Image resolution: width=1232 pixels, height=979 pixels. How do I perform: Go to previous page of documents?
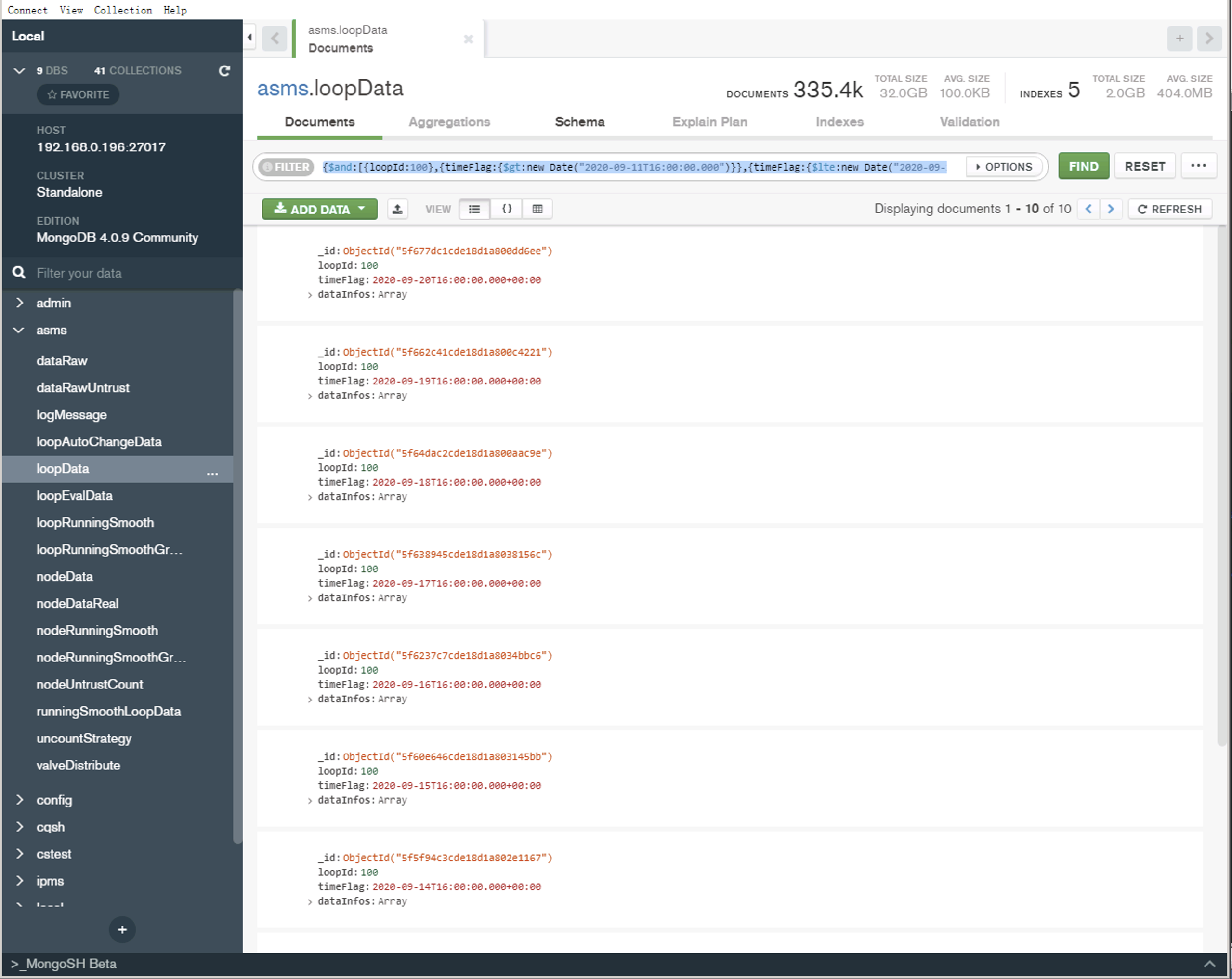(x=1088, y=209)
